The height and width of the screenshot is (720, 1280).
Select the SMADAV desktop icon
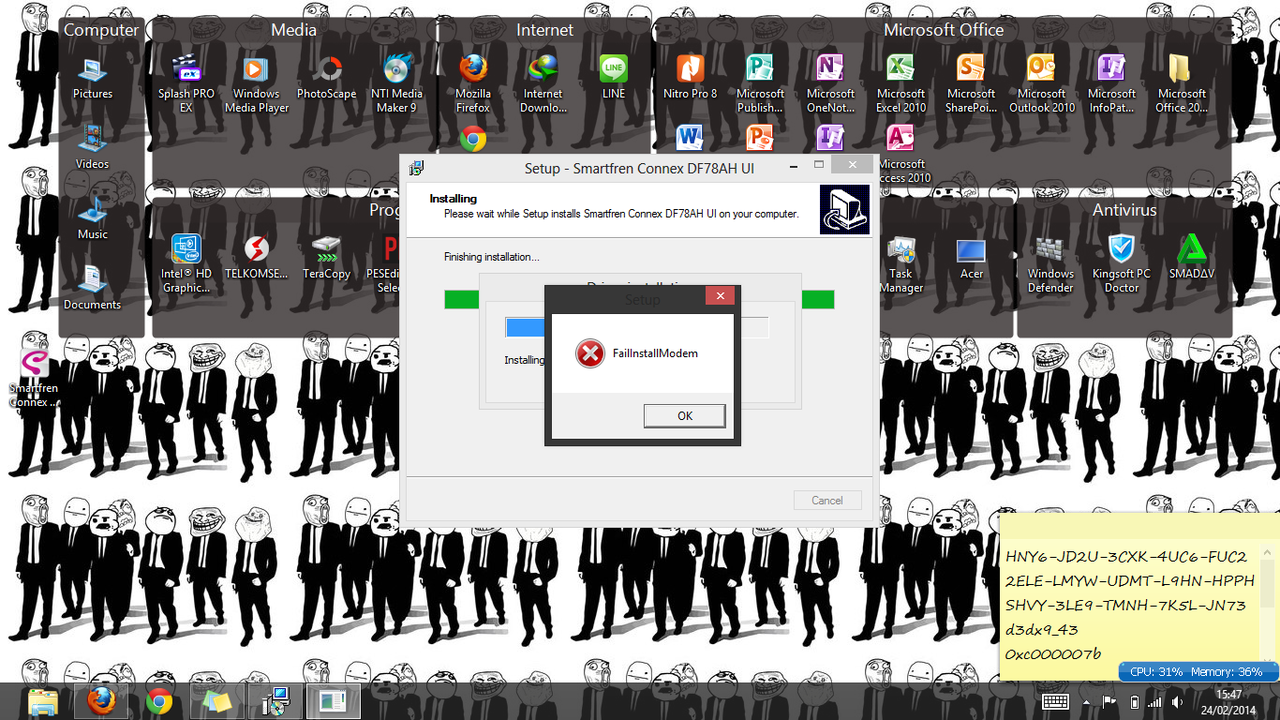tap(1190, 258)
